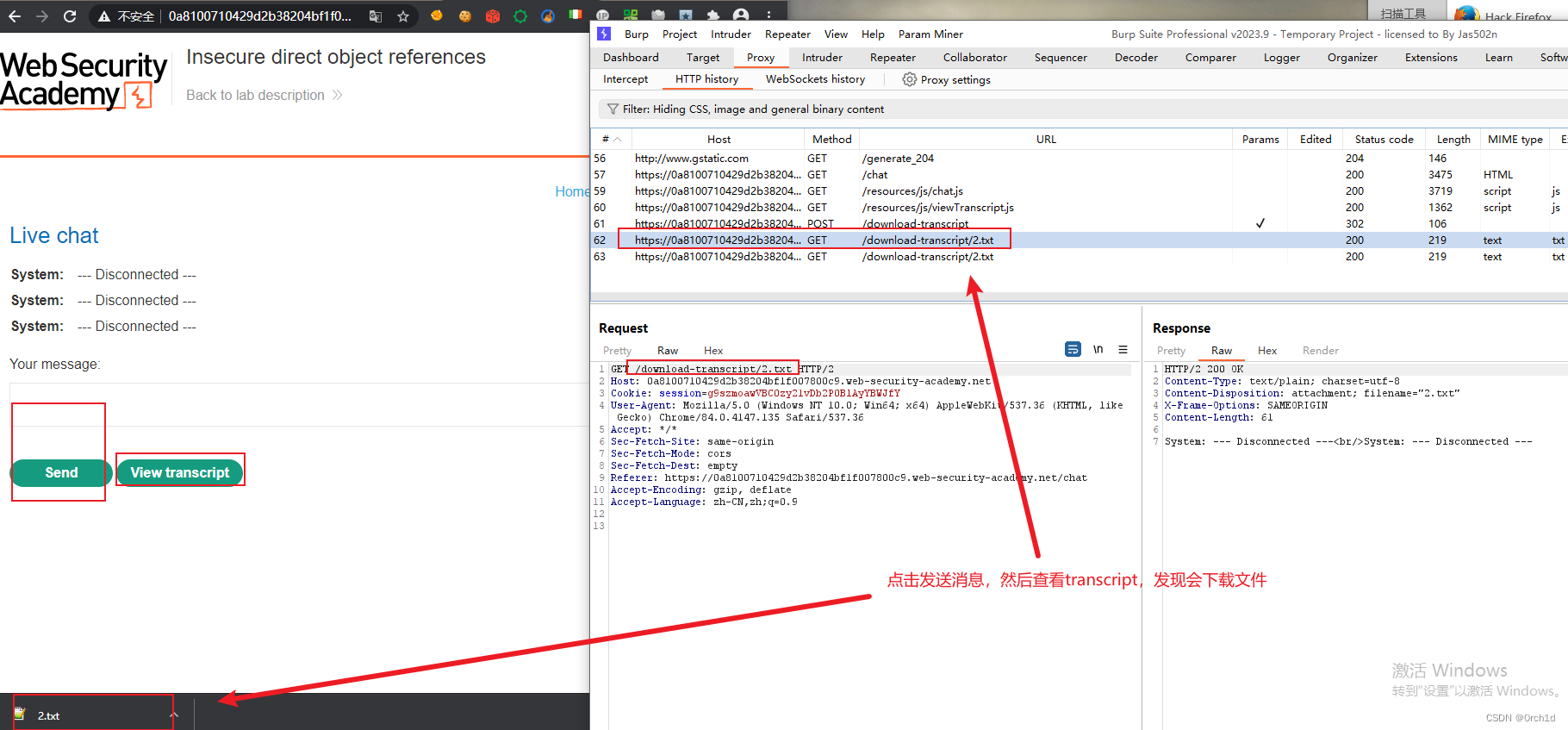Click the cookie extension icon

pyautogui.click(x=464, y=16)
